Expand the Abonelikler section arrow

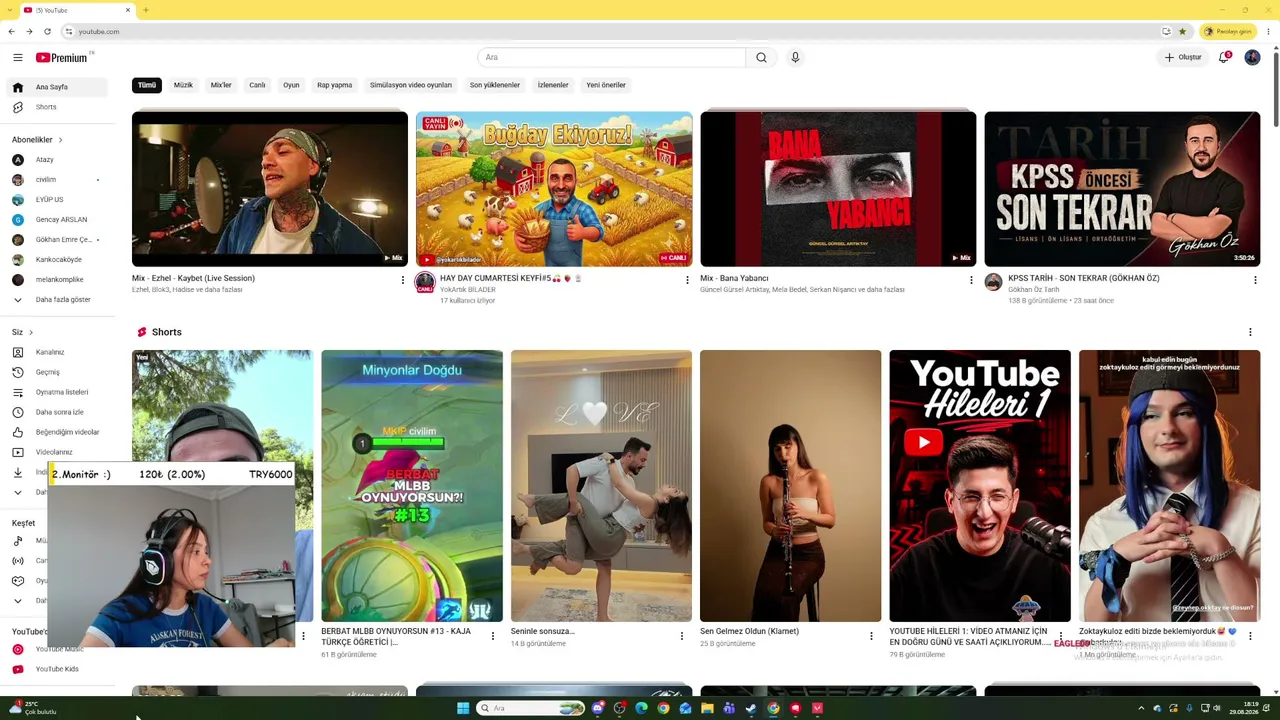[60, 140]
